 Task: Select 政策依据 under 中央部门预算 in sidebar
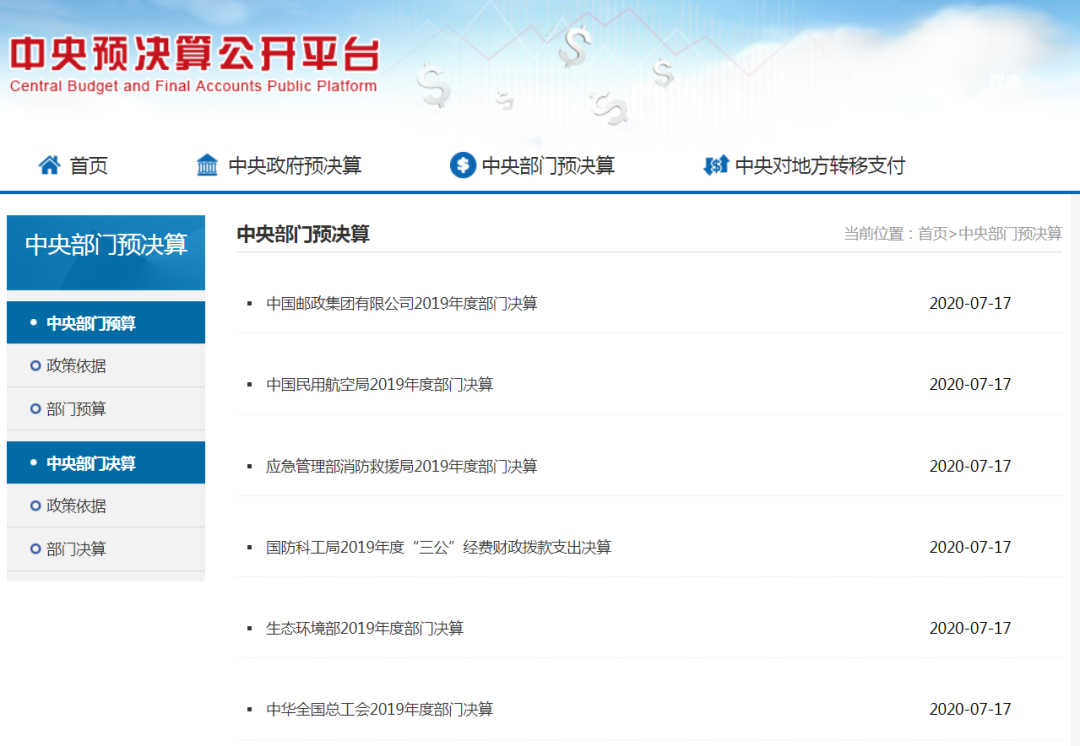coord(76,366)
